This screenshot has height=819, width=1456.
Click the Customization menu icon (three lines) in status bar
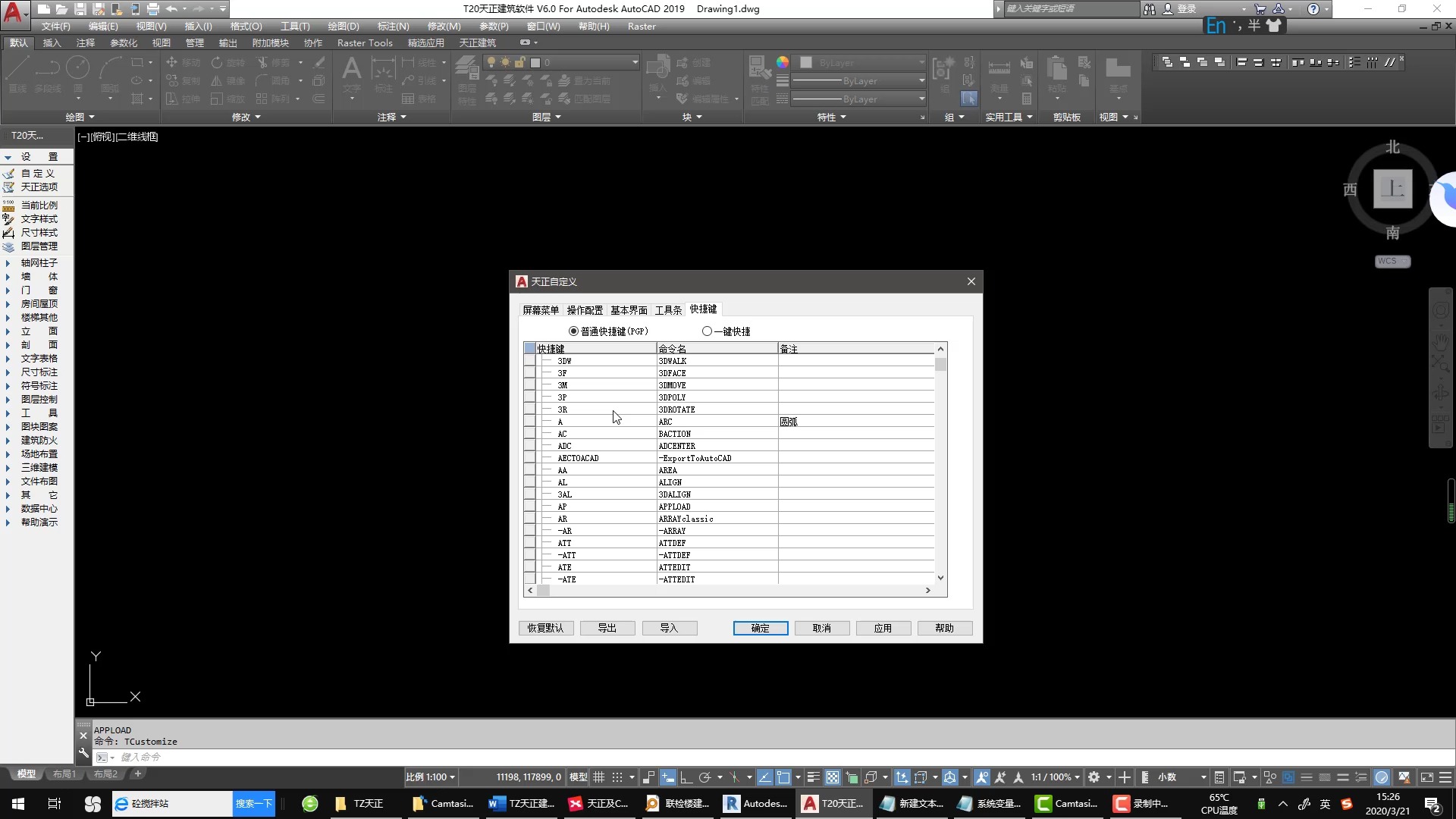pyautogui.click(x=1445, y=777)
